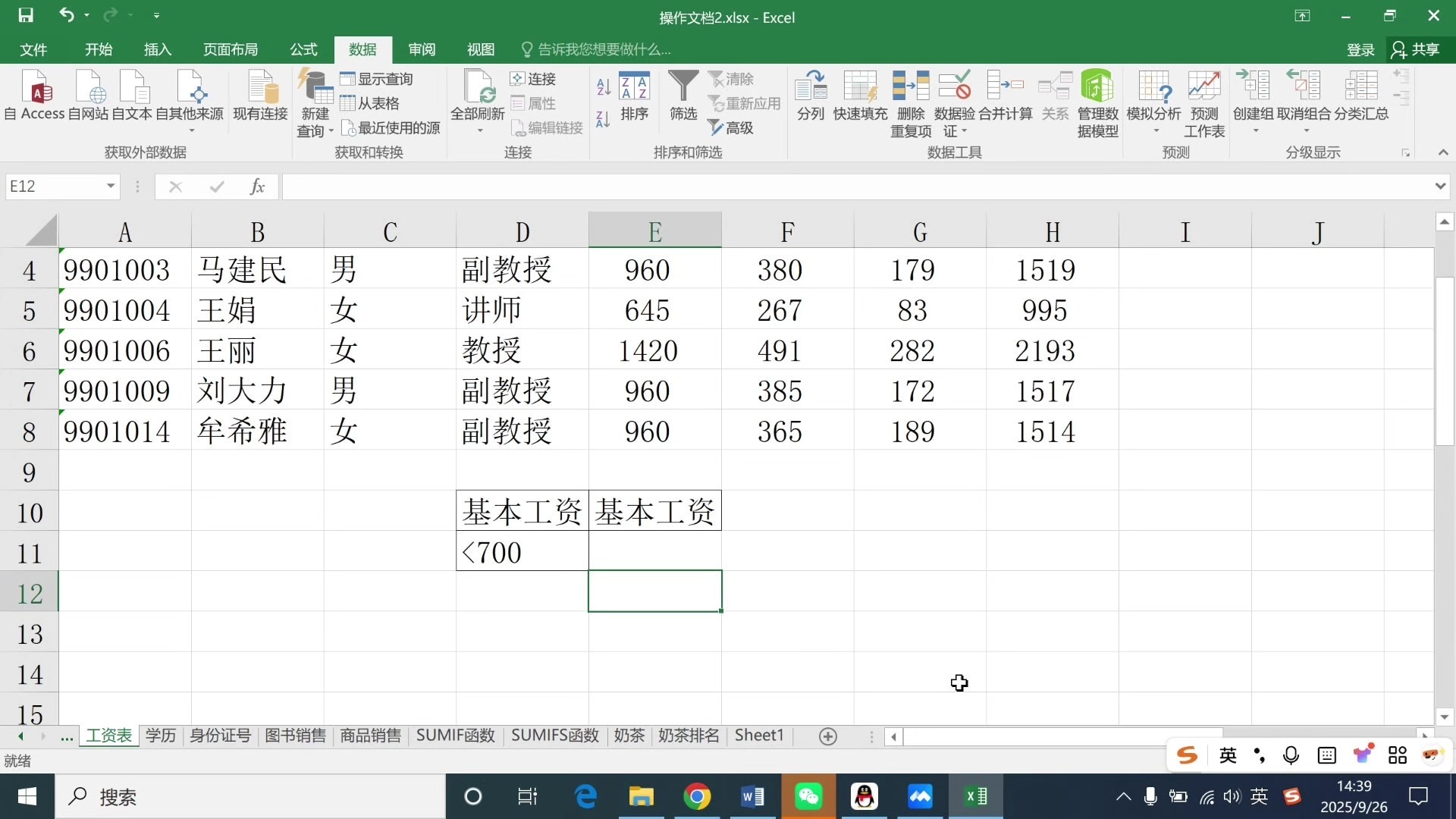Viewport: 1456px width, 819px height.
Task: Click Text to Columns (分列)
Action: (x=811, y=95)
